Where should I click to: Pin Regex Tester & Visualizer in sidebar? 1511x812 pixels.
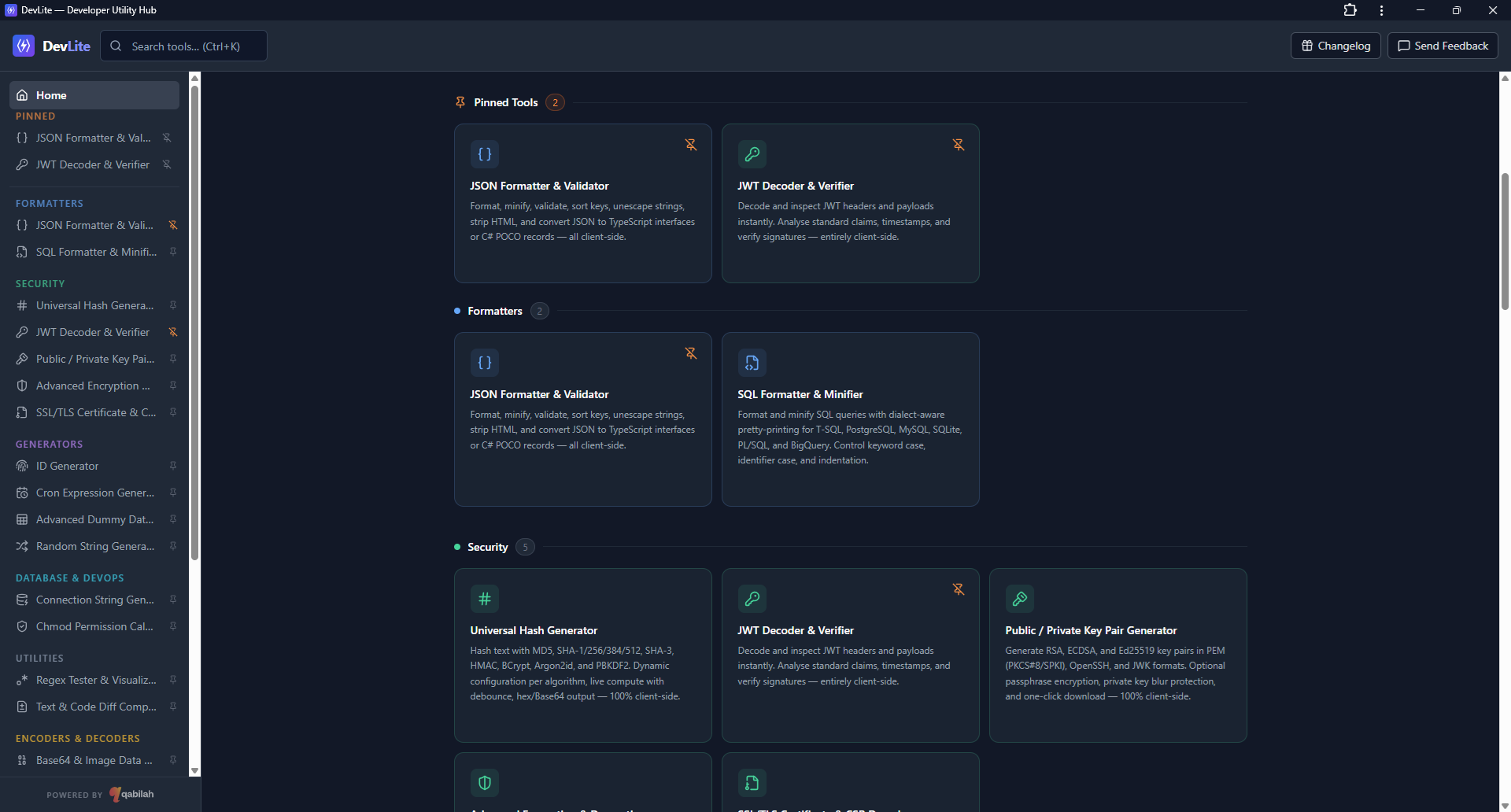point(173,680)
